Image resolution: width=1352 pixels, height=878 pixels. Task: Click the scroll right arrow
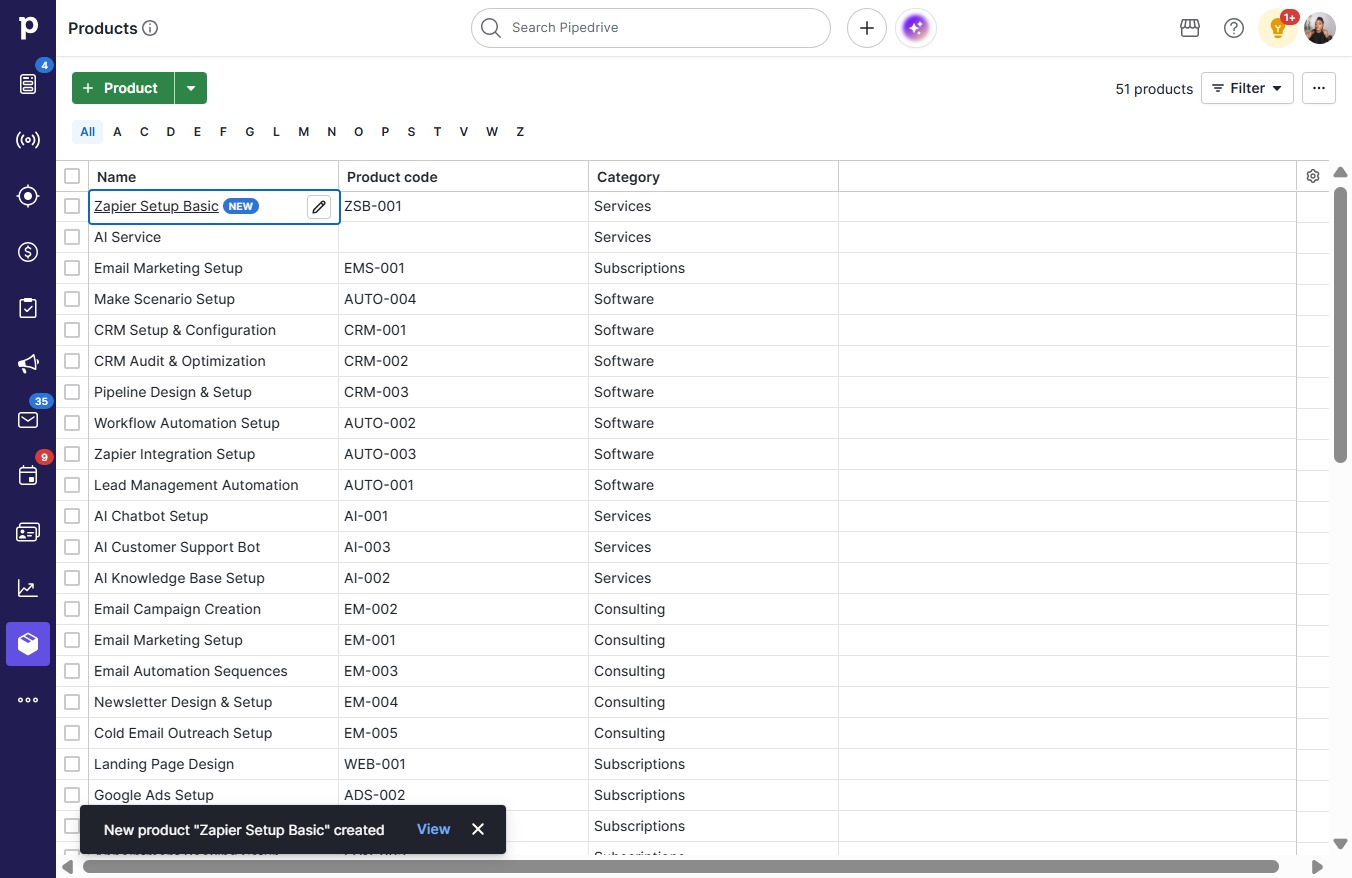(x=1318, y=867)
